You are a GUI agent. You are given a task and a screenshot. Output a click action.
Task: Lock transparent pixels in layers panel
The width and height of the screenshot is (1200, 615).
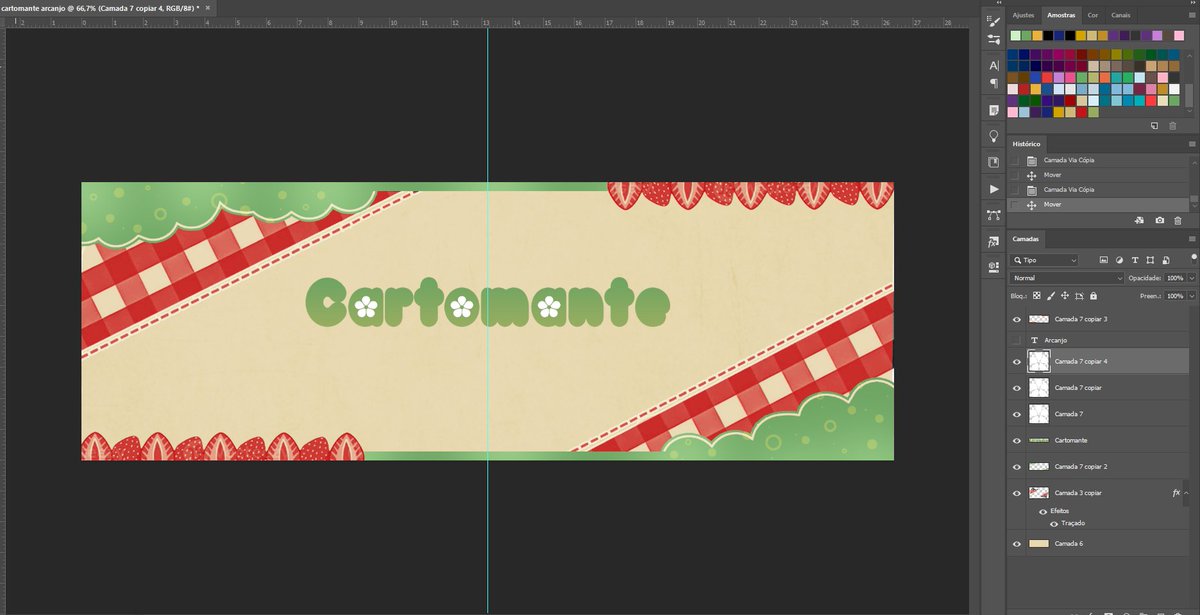tap(1037, 296)
